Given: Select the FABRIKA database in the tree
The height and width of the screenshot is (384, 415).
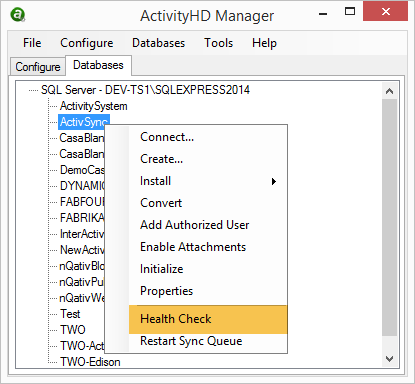Looking at the screenshot, I should (82, 218).
